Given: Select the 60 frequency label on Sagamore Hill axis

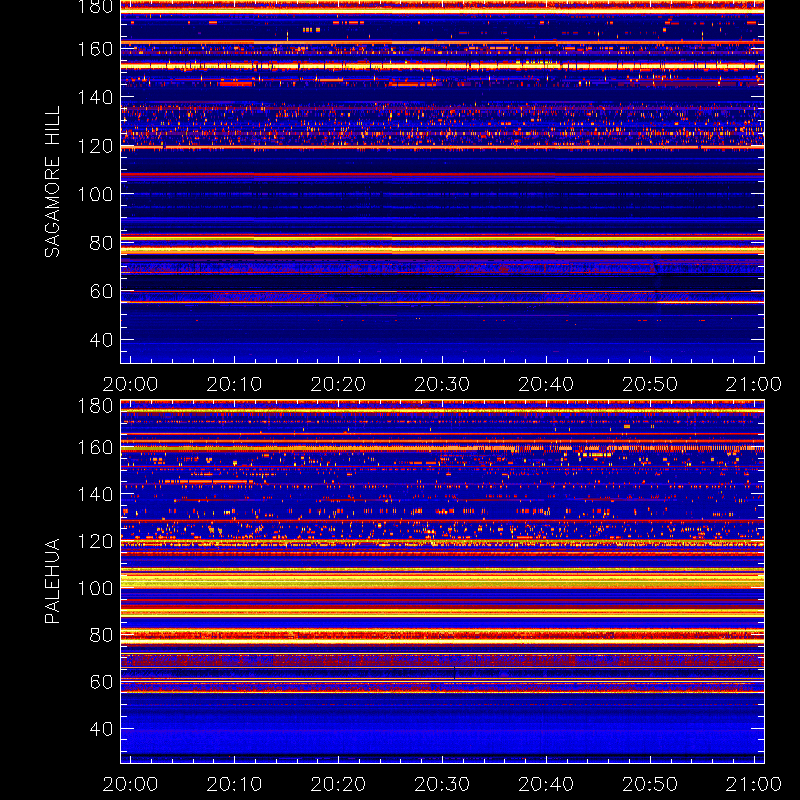Looking at the screenshot, I should (101, 291).
